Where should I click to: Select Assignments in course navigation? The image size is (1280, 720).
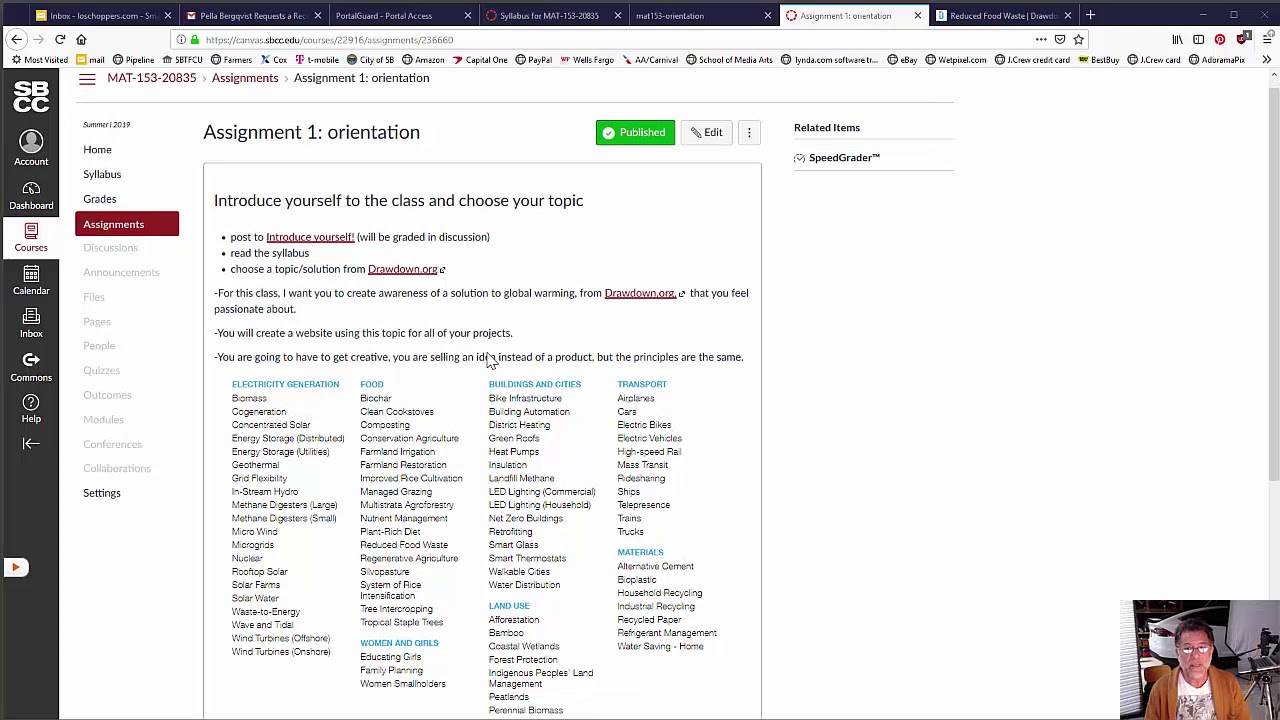coord(127,224)
